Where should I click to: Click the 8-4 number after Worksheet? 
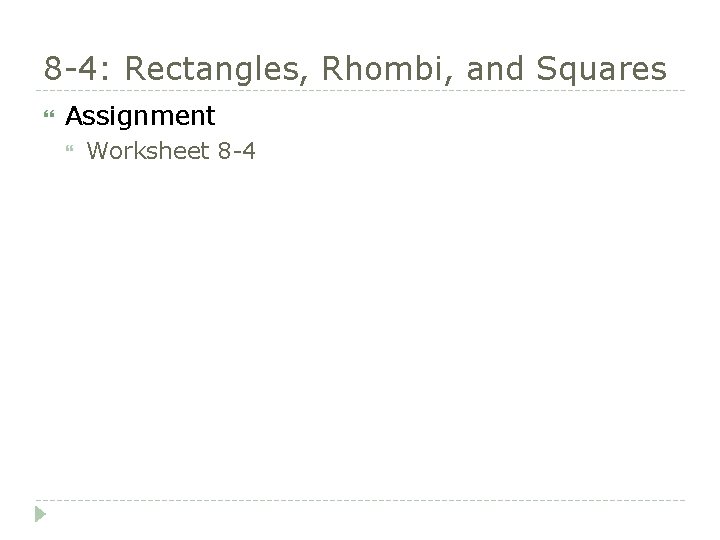236,151
